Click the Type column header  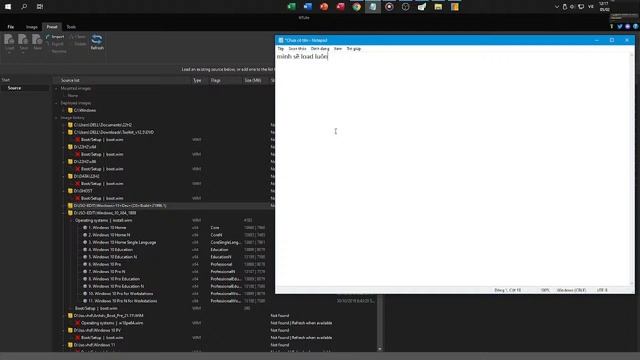point(197,80)
